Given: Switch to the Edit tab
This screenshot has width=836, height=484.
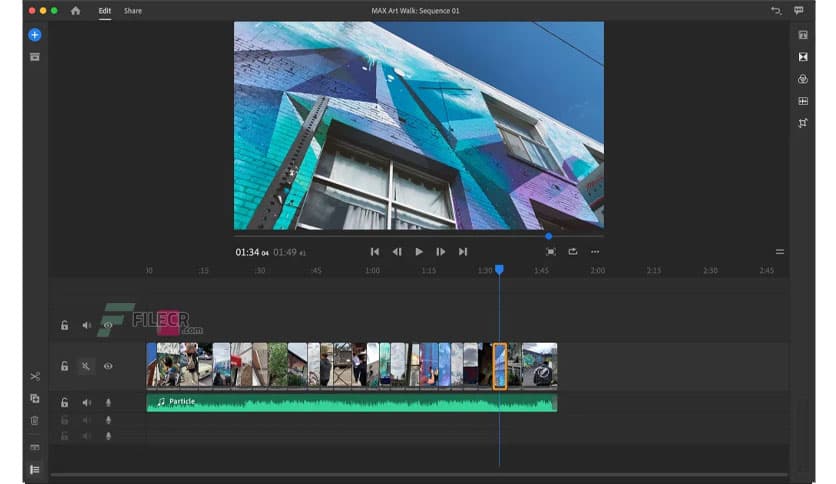Looking at the screenshot, I should point(104,11).
